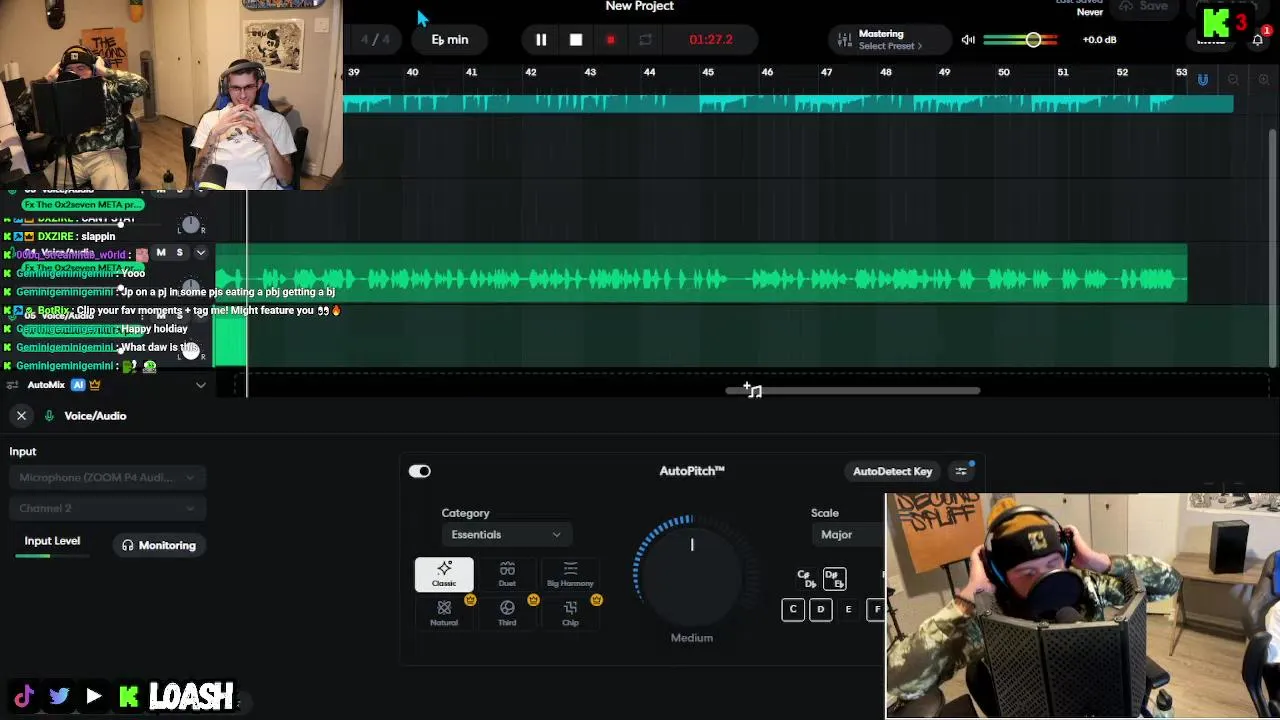Click the green Kick K icon beside LOASH
Viewport: 1280px width, 720px height.
pyautogui.click(x=129, y=696)
